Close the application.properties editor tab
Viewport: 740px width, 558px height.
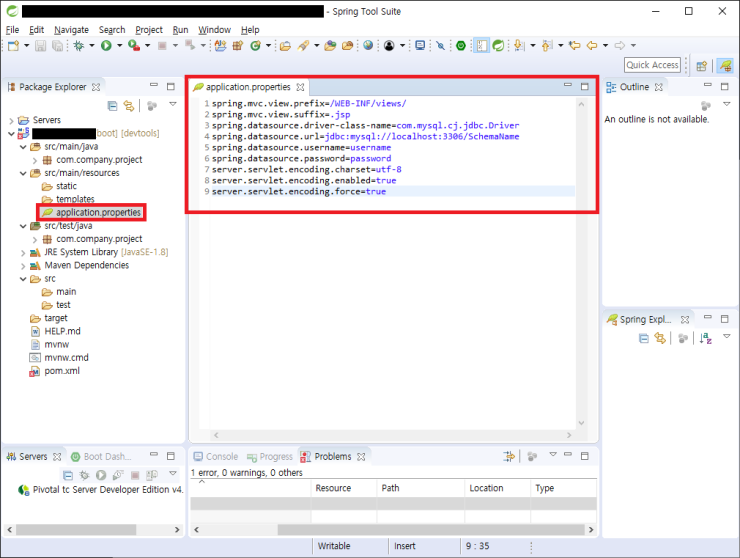(x=300, y=87)
